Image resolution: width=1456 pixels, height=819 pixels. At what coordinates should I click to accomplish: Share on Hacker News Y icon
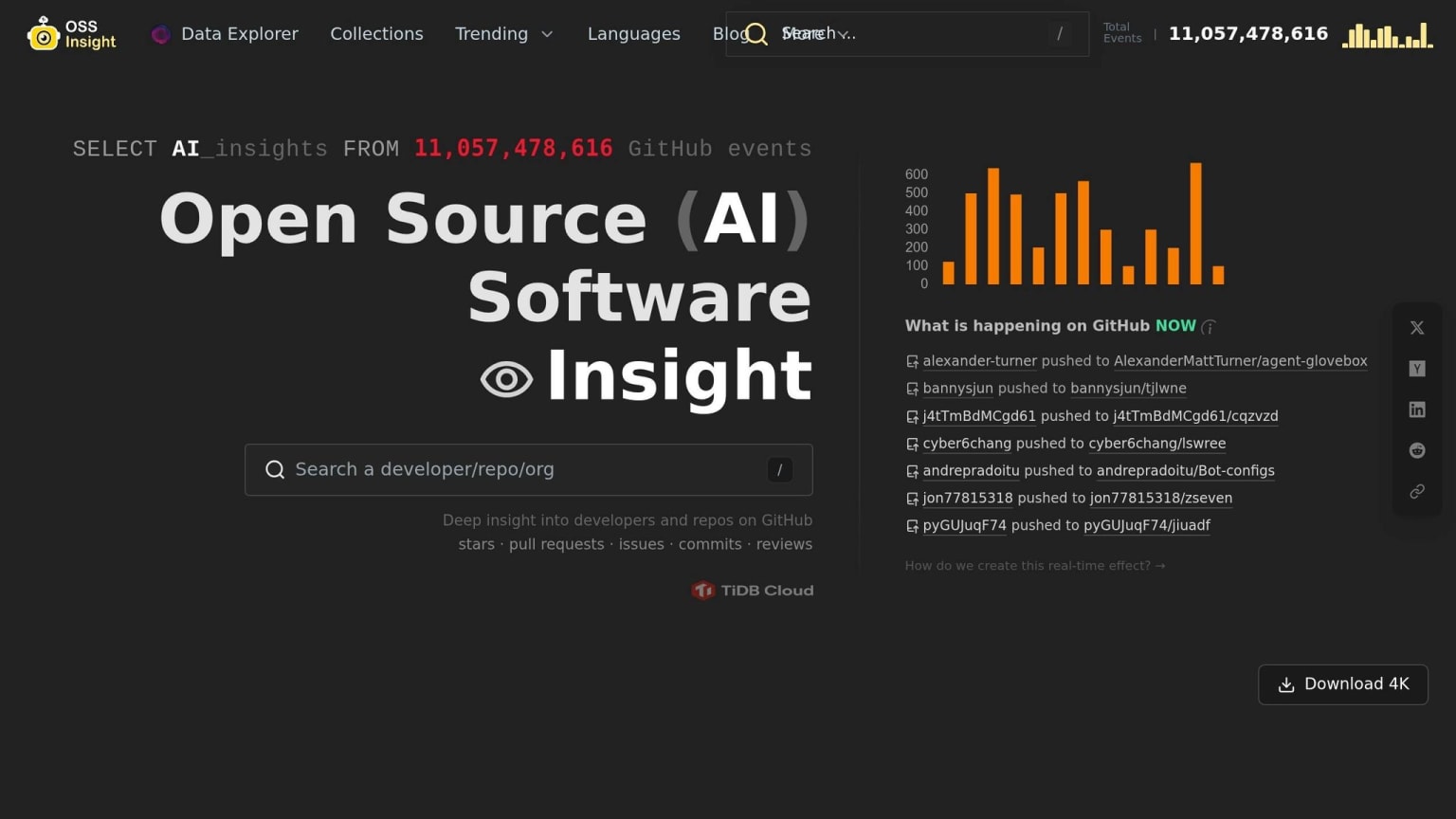[x=1417, y=369]
